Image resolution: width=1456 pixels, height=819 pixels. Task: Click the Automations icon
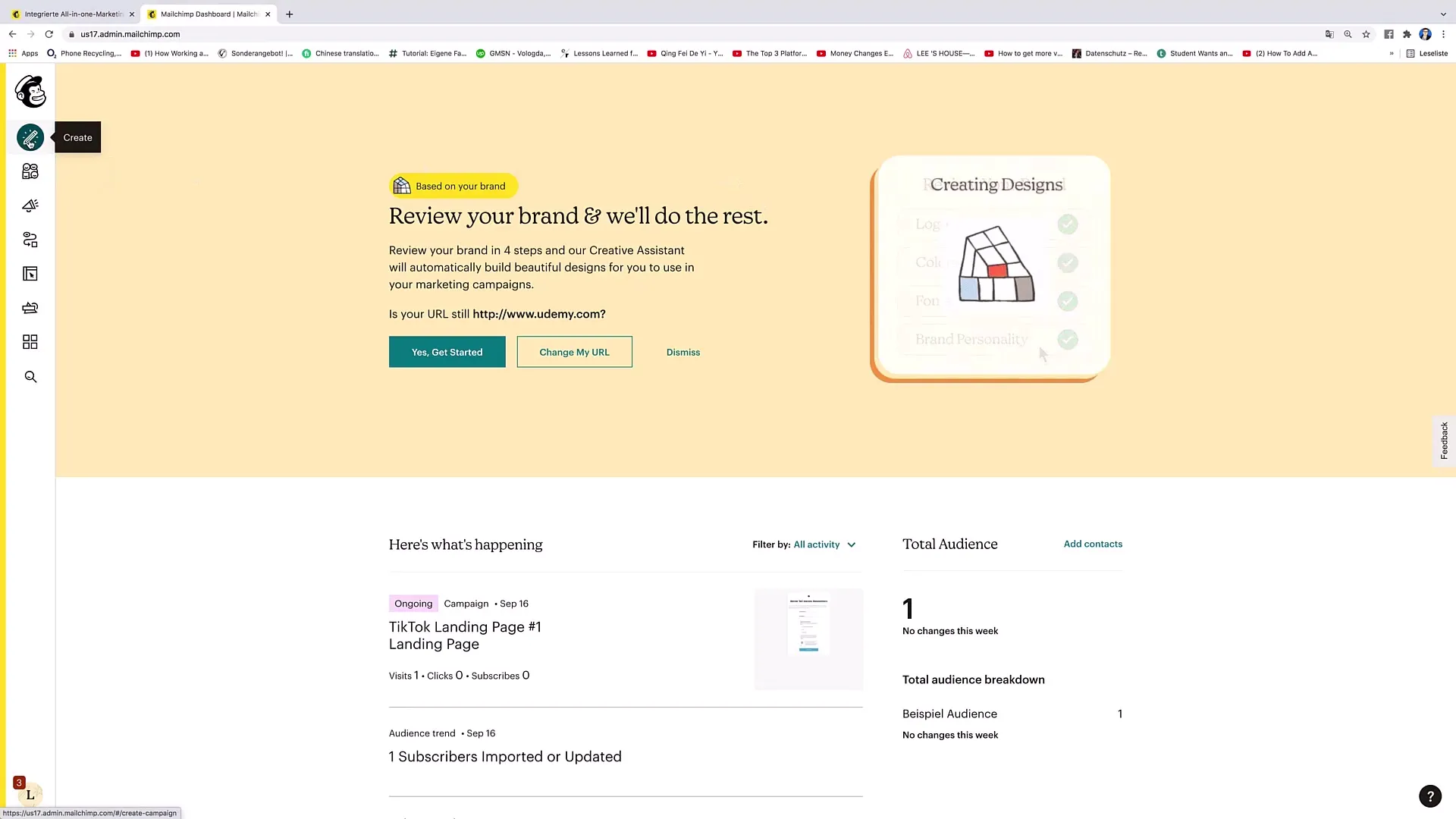pos(29,239)
